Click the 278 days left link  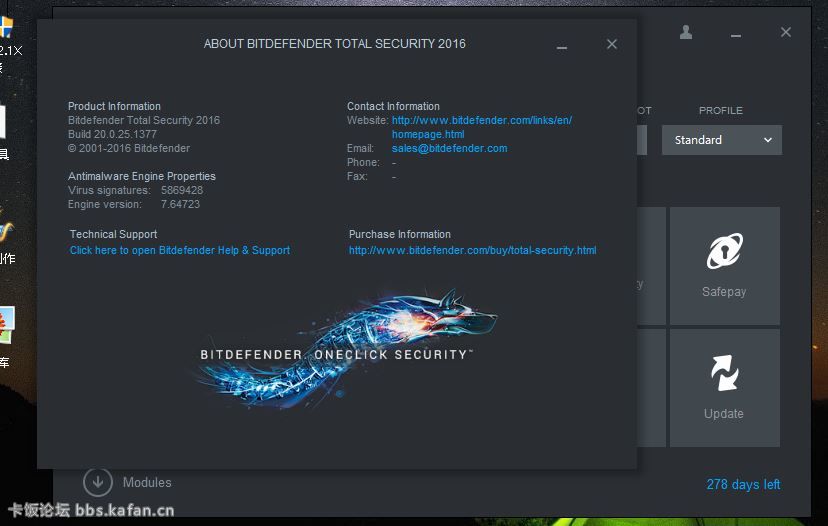click(x=743, y=484)
